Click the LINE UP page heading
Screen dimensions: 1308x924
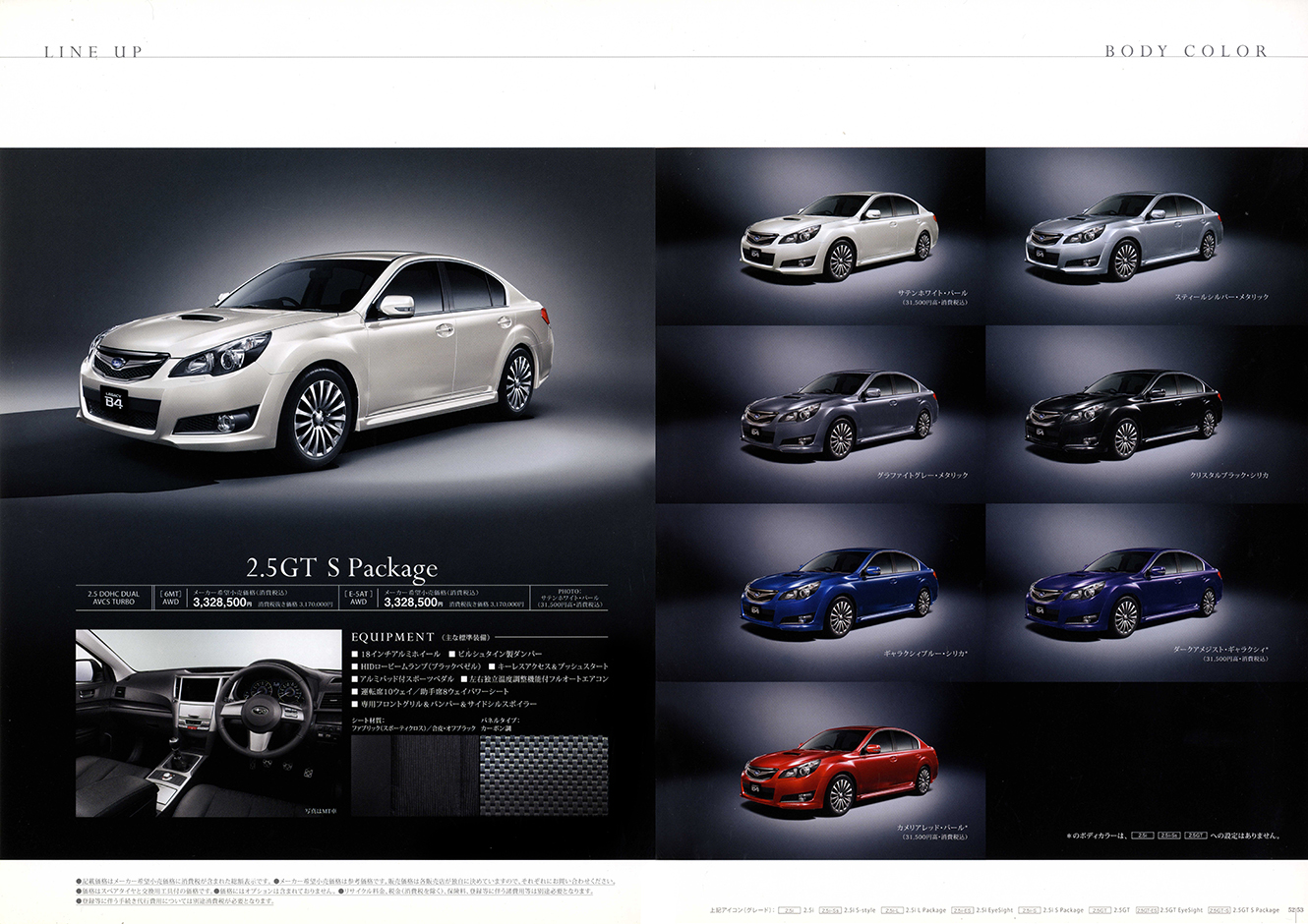(93, 52)
